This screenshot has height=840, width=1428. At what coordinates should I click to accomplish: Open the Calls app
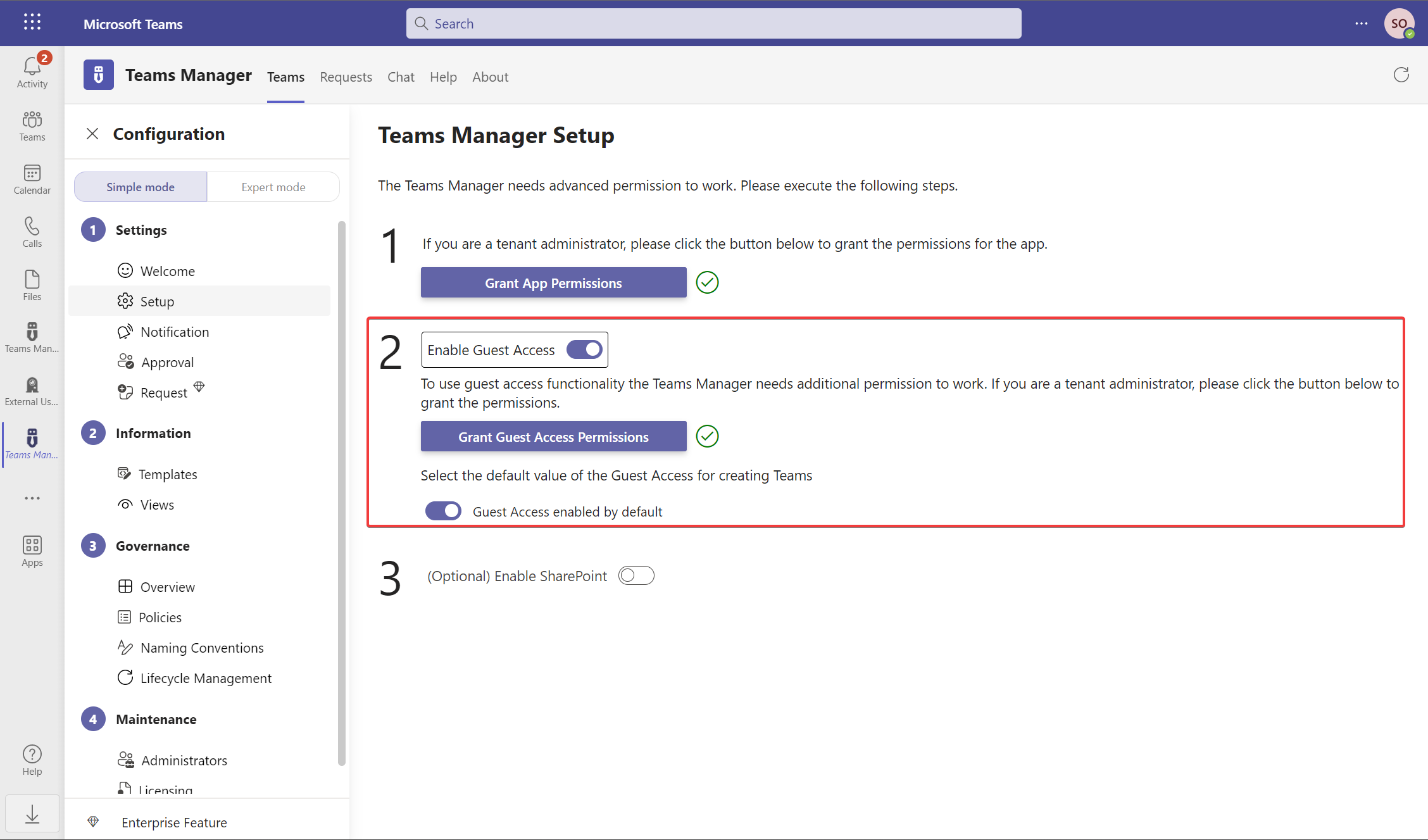click(32, 232)
